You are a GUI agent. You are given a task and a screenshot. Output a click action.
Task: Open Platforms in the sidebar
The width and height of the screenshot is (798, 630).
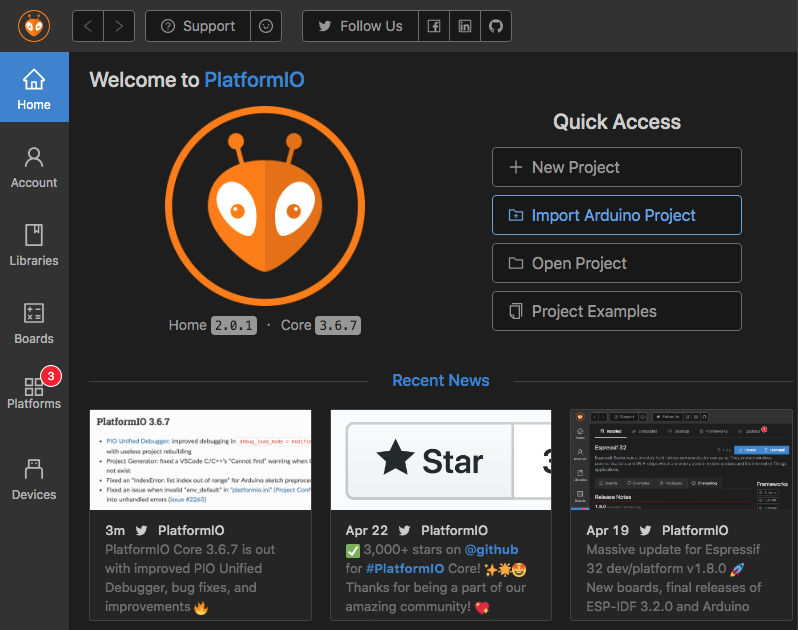point(34,393)
